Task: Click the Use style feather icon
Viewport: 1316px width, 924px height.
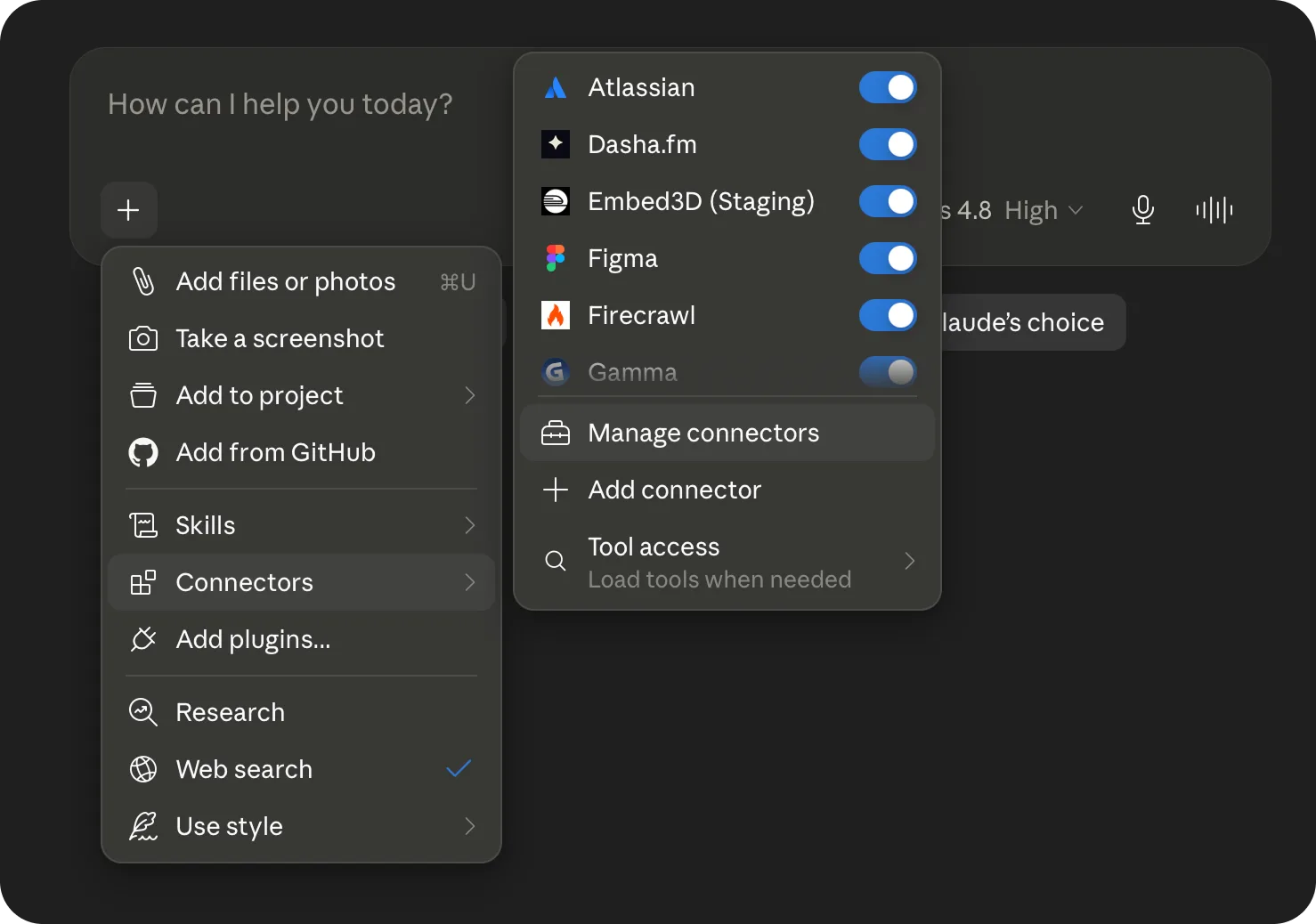Action: pyautogui.click(x=143, y=826)
